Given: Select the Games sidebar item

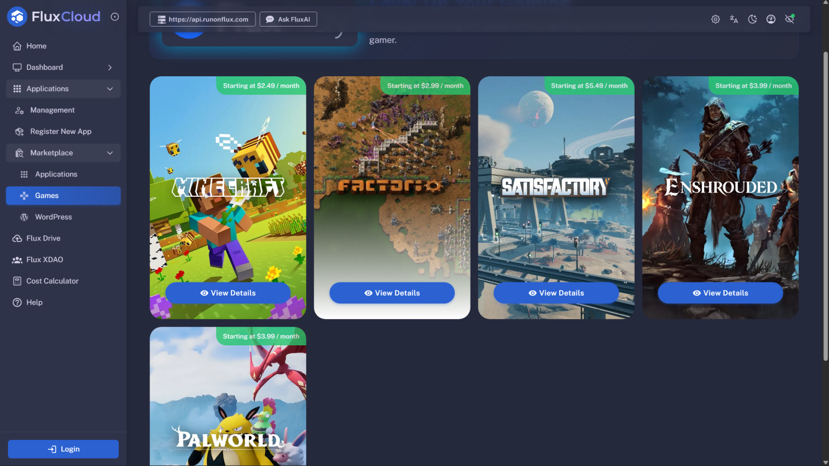Looking at the screenshot, I should coord(63,196).
